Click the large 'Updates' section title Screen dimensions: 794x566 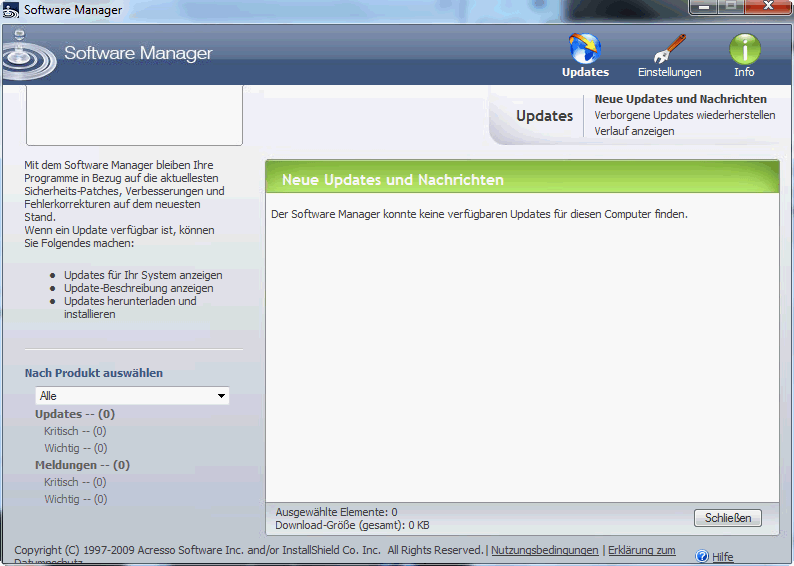pyautogui.click(x=544, y=116)
